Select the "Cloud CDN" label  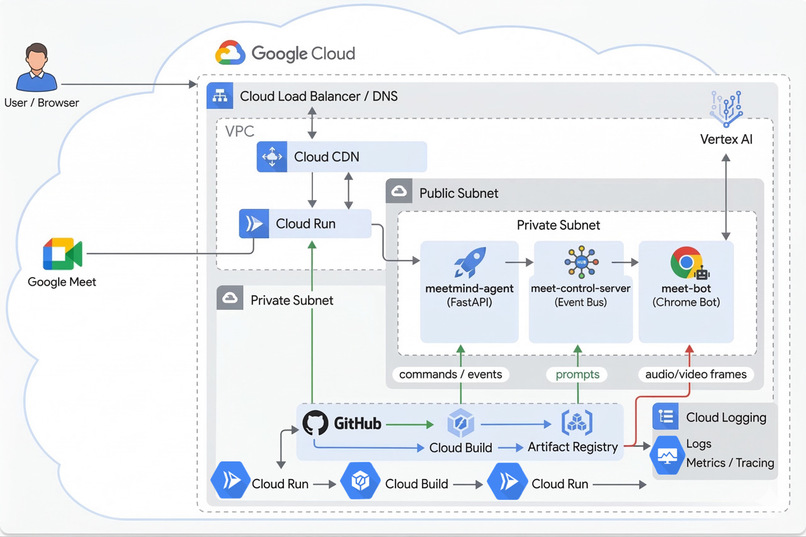(x=326, y=157)
